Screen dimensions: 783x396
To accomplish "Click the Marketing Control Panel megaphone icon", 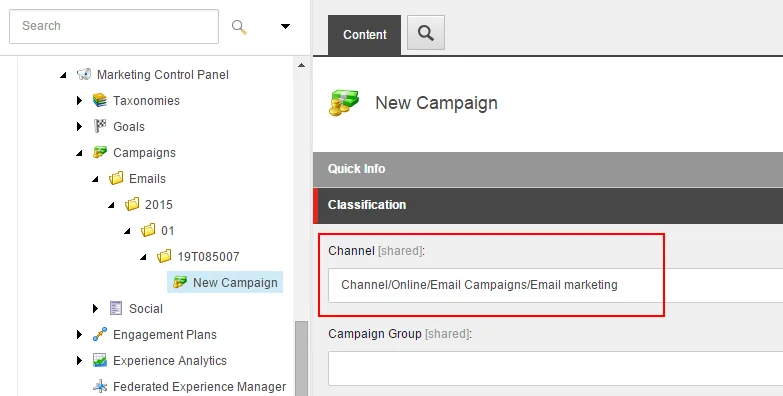I will (x=84, y=74).
